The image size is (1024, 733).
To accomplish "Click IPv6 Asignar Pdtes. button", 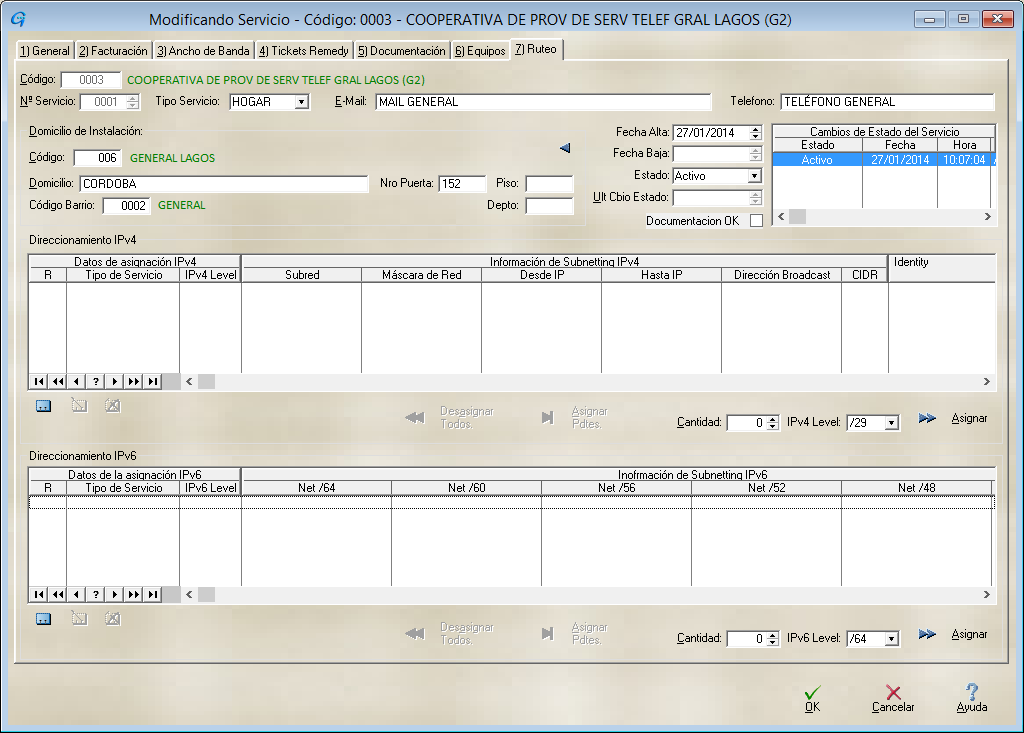I will 575,633.
